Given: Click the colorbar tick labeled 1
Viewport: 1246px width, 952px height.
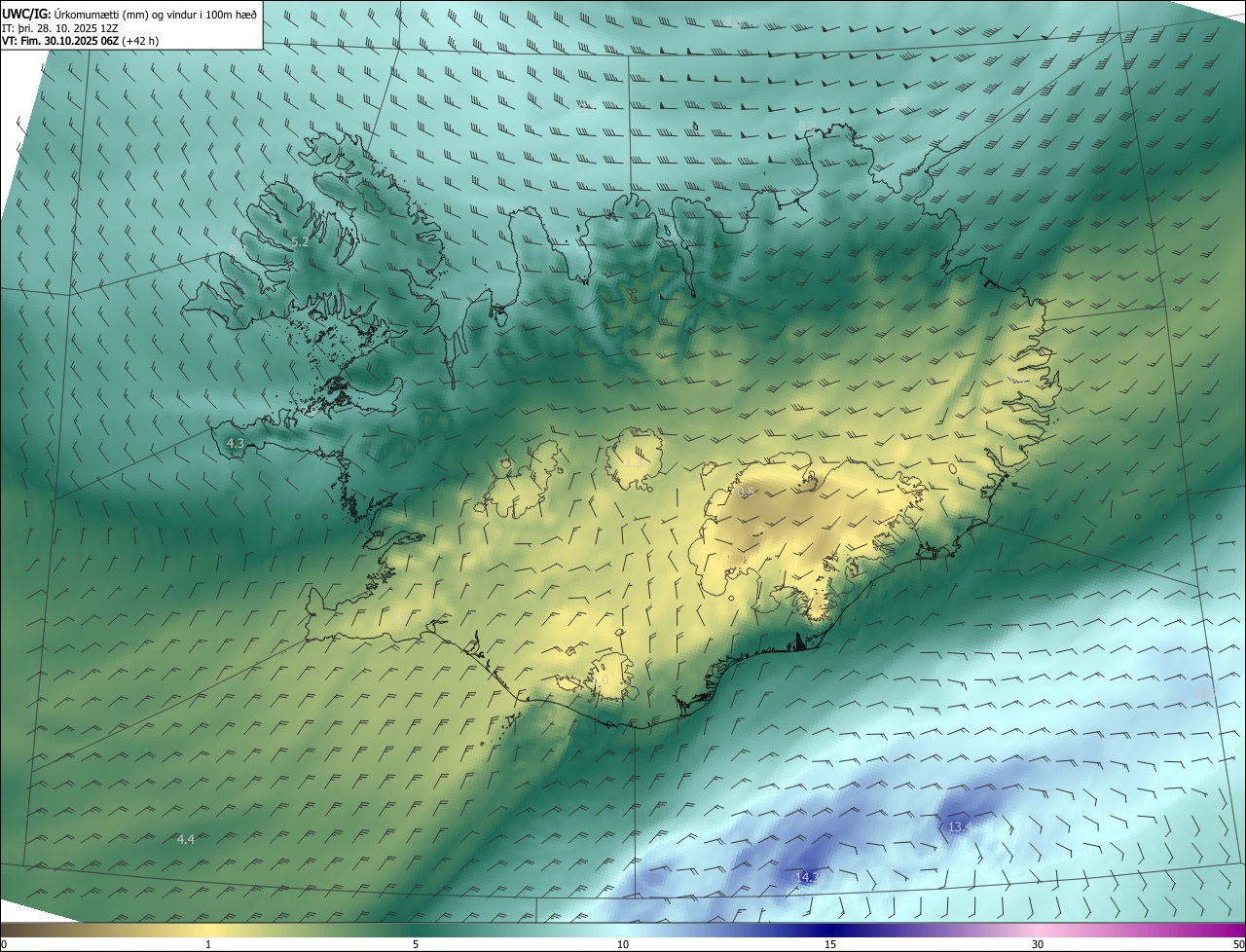Looking at the screenshot, I should (x=208, y=944).
